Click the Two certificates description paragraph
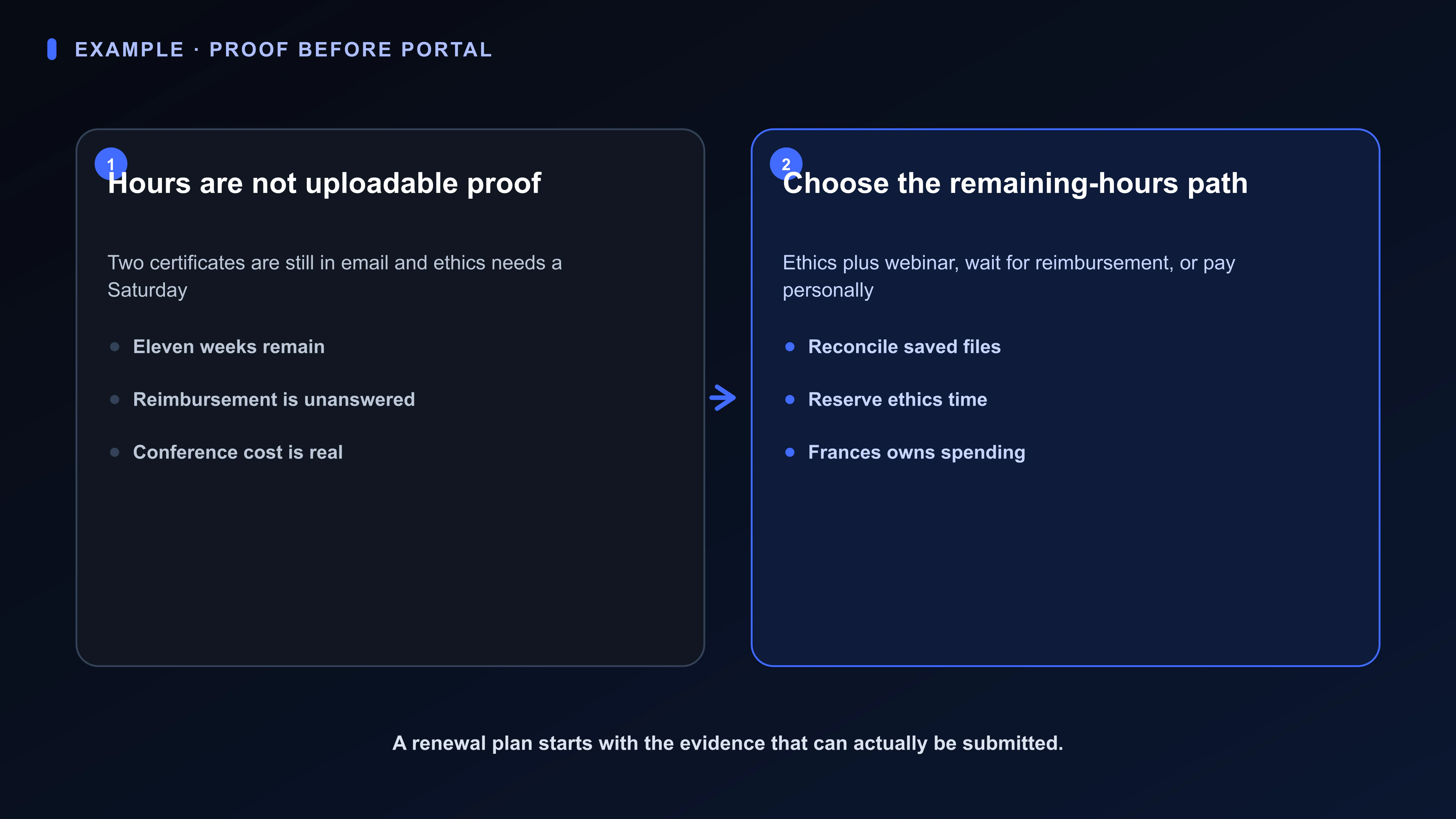This screenshot has width=1456, height=819. click(x=334, y=276)
